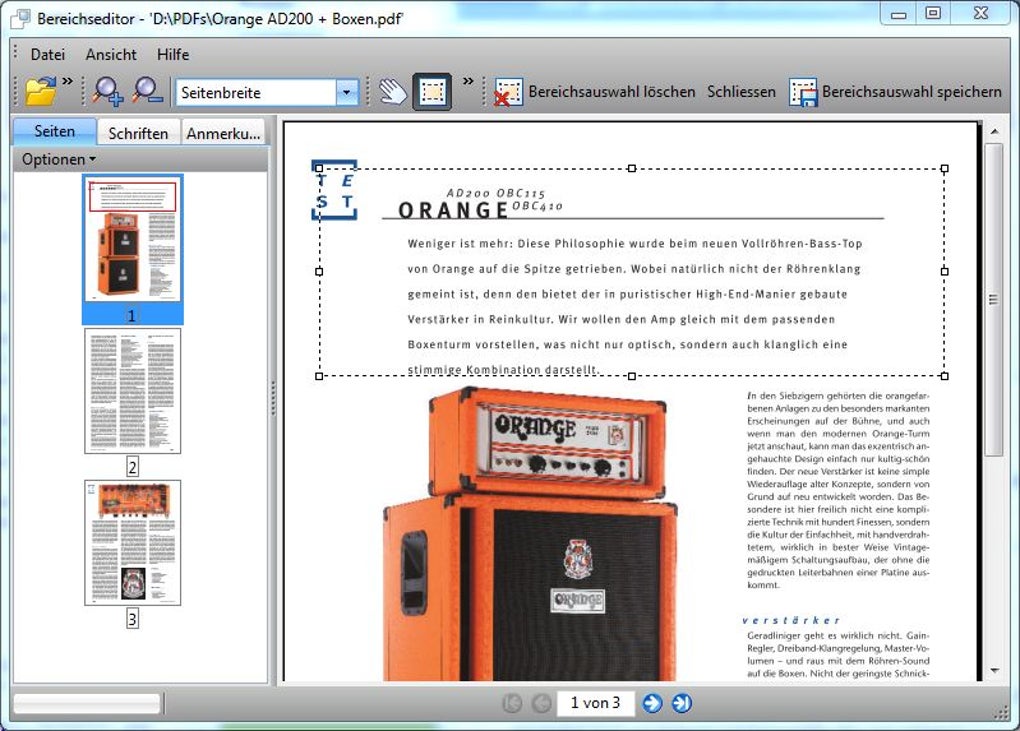Click the menu bar drag grip
Image resolution: width=1020 pixels, height=731 pixels.
click(16, 53)
